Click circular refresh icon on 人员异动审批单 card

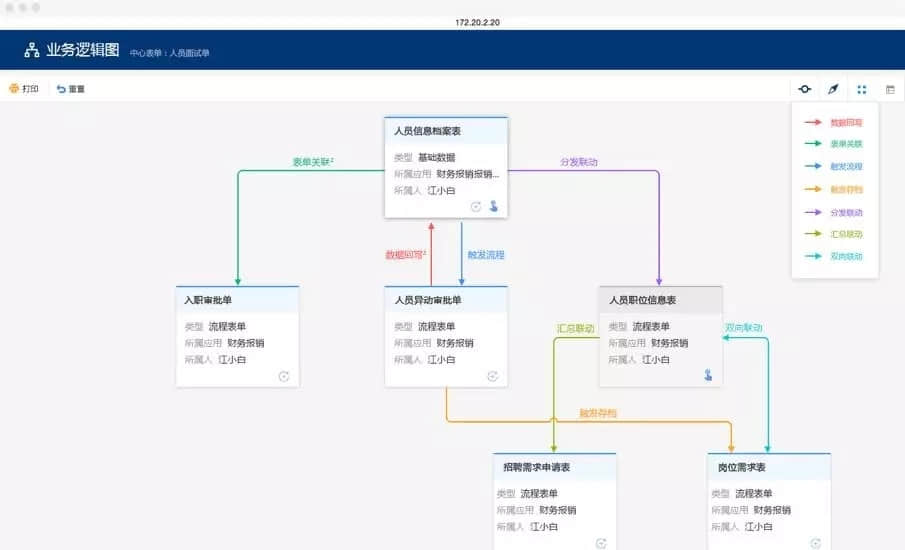492,376
